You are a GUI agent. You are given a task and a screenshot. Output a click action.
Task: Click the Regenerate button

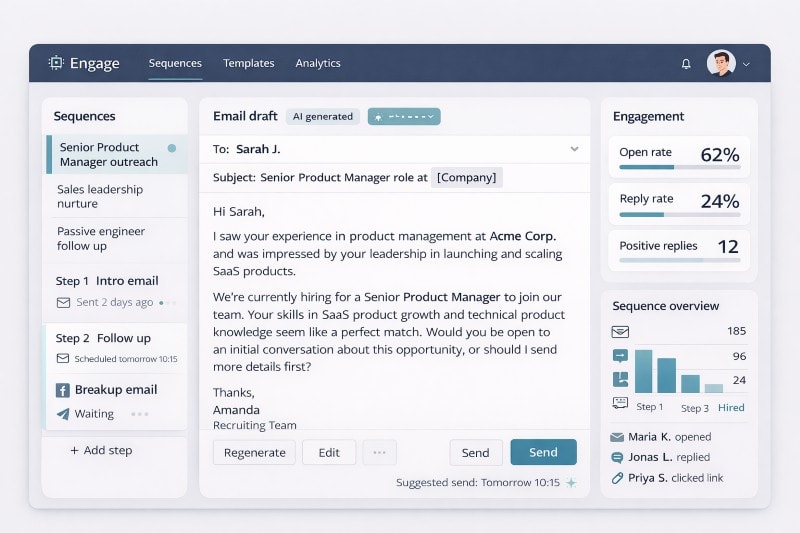pos(254,452)
